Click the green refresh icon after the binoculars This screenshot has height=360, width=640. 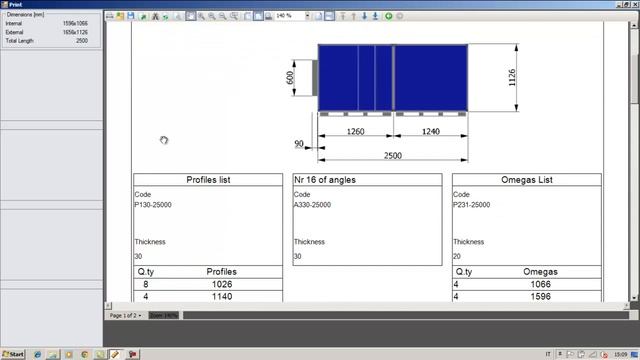165,16
